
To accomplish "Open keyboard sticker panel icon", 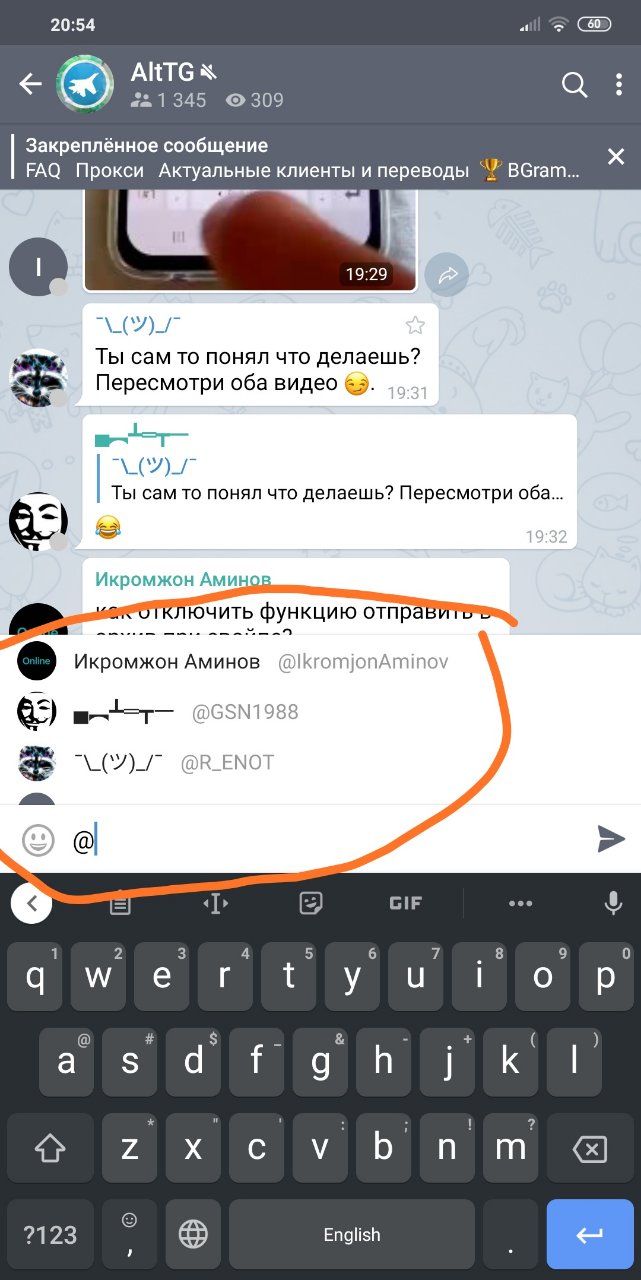I will tap(311, 903).
